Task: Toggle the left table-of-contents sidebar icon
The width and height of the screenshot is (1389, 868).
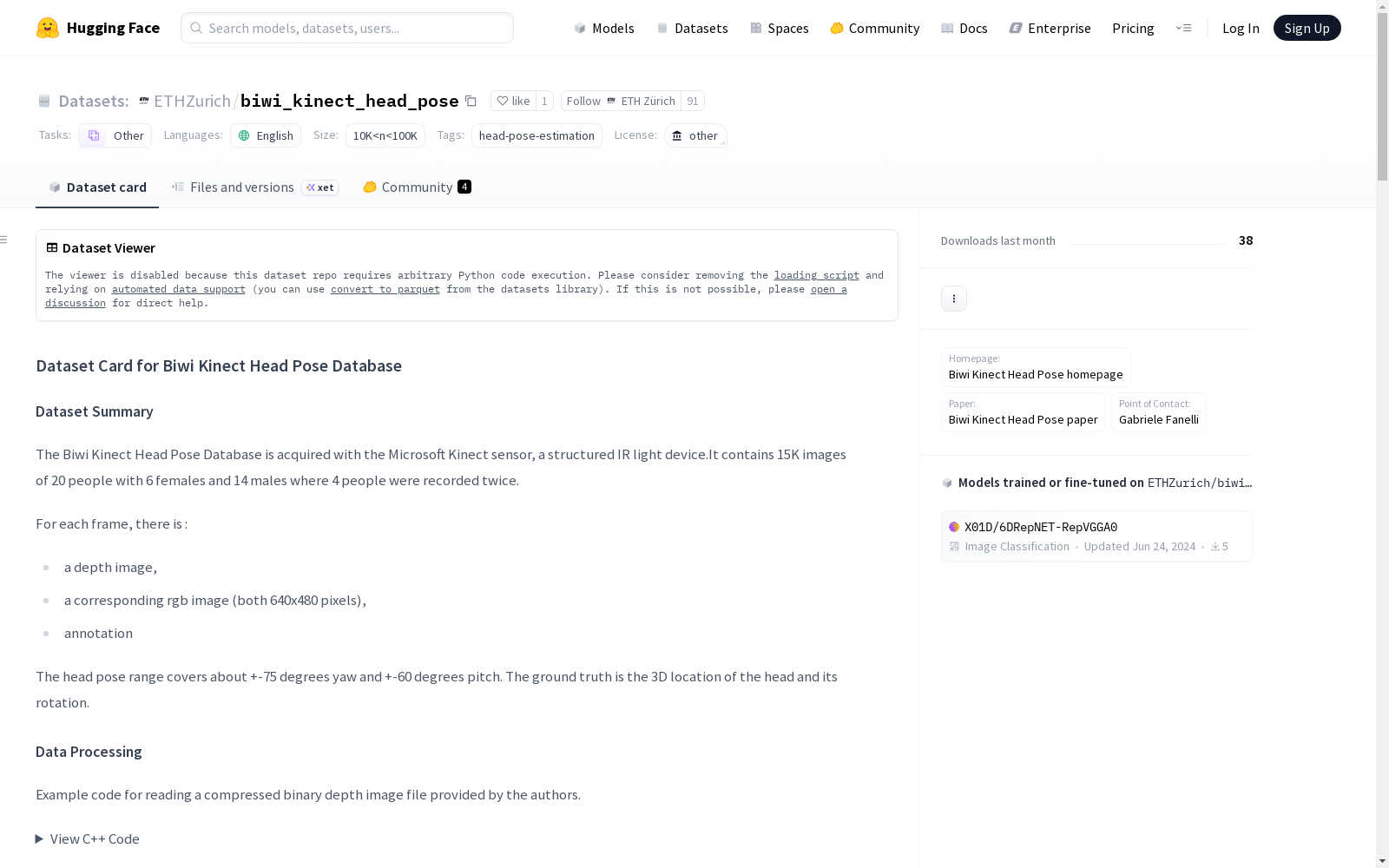Action: [x=4, y=240]
